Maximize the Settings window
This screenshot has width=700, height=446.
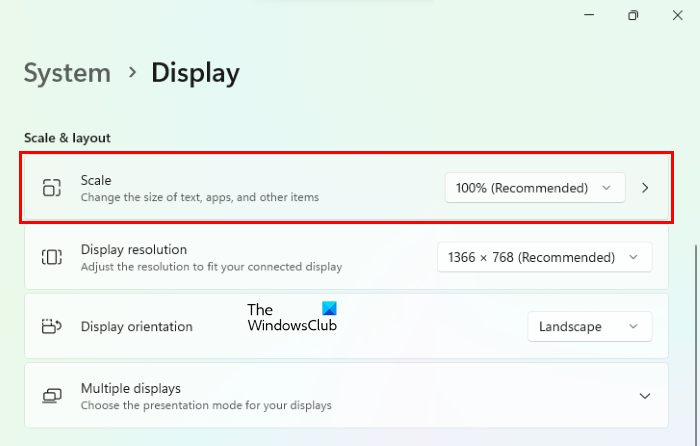[633, 15]
